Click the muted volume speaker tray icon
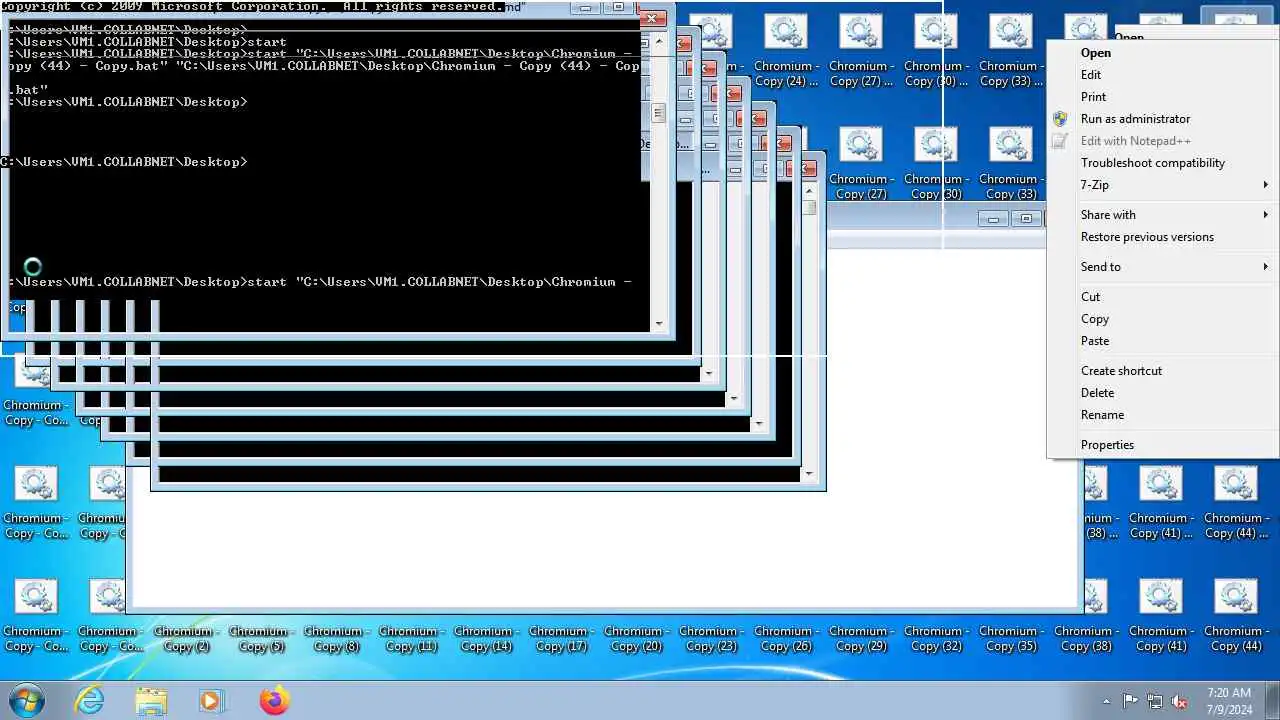This screenshot has width=1280, height=720. tap(1180, 701)
